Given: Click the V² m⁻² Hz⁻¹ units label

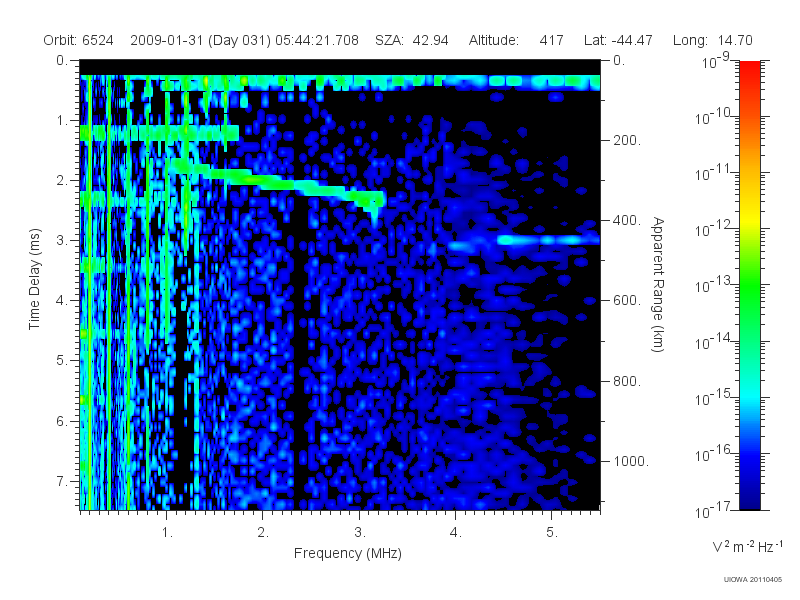Looking at the screenshot, I should pos(747,546).
